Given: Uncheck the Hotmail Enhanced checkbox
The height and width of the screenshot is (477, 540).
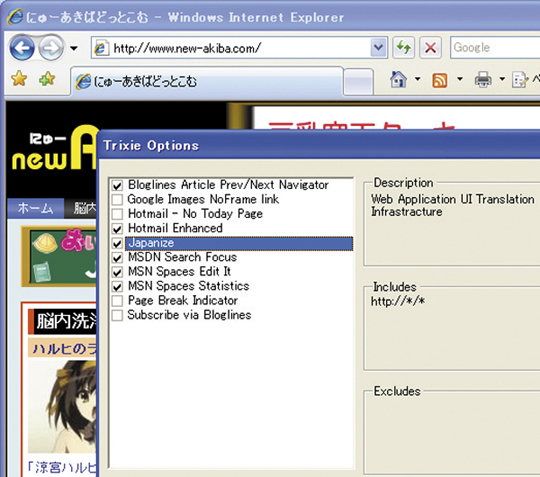Looking at the screenshot, I should (x=117, y=229).
